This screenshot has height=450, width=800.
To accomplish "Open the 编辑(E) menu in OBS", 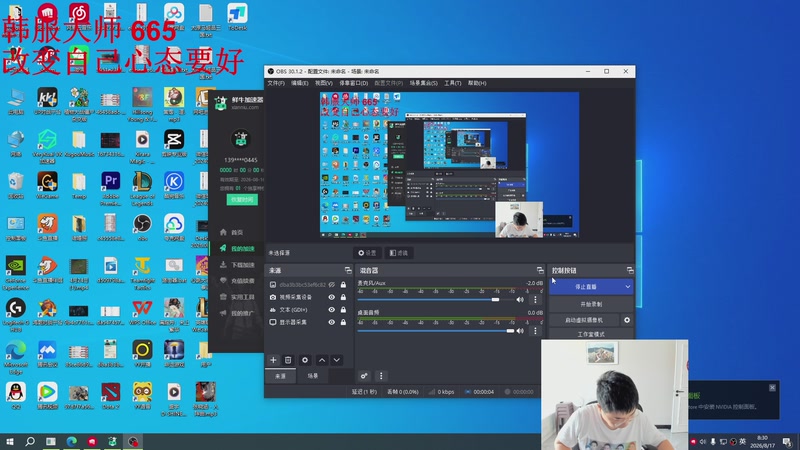I will tap(299, 83).
